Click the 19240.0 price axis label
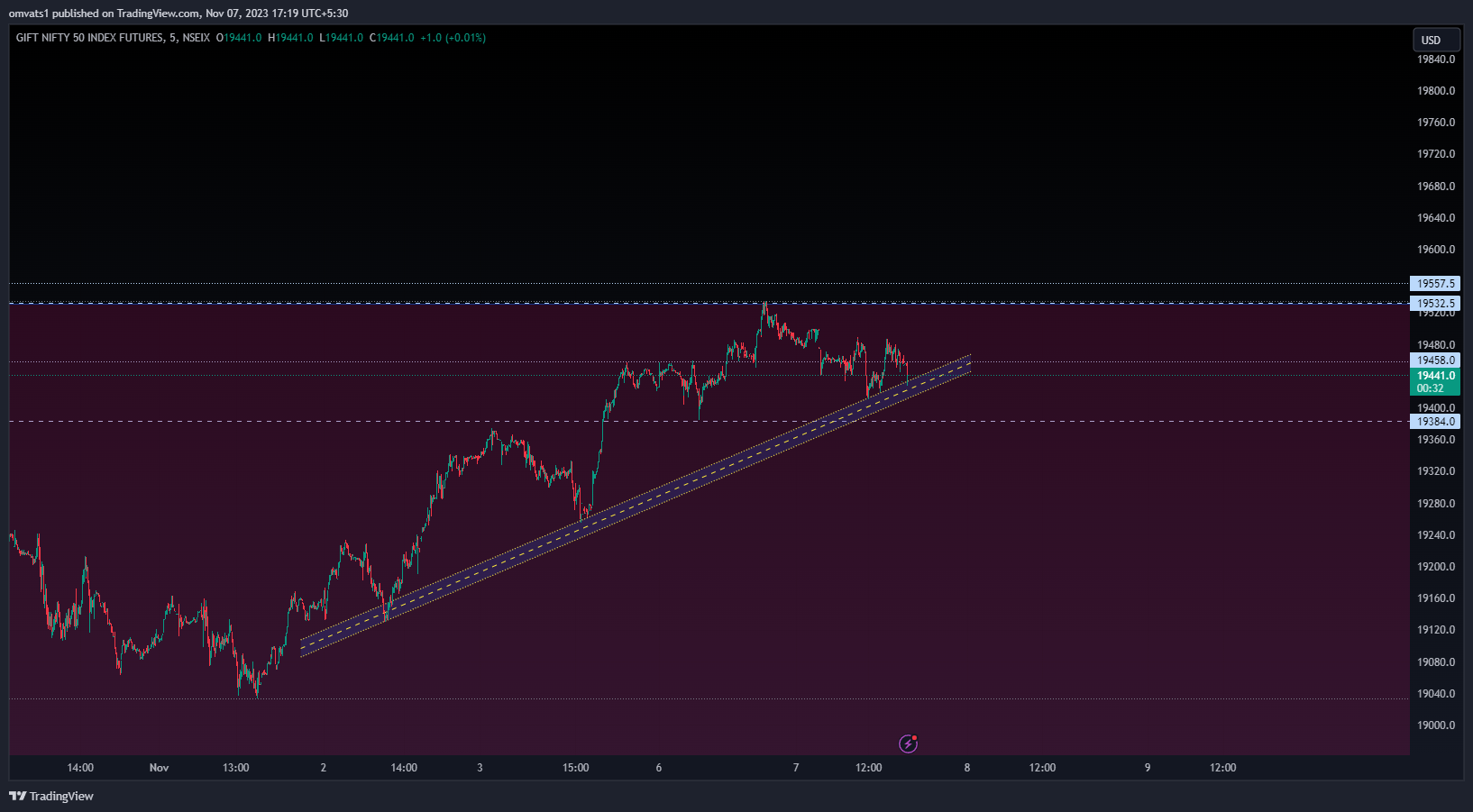This screenshot has height=812, width=1473. [1436, 535]
